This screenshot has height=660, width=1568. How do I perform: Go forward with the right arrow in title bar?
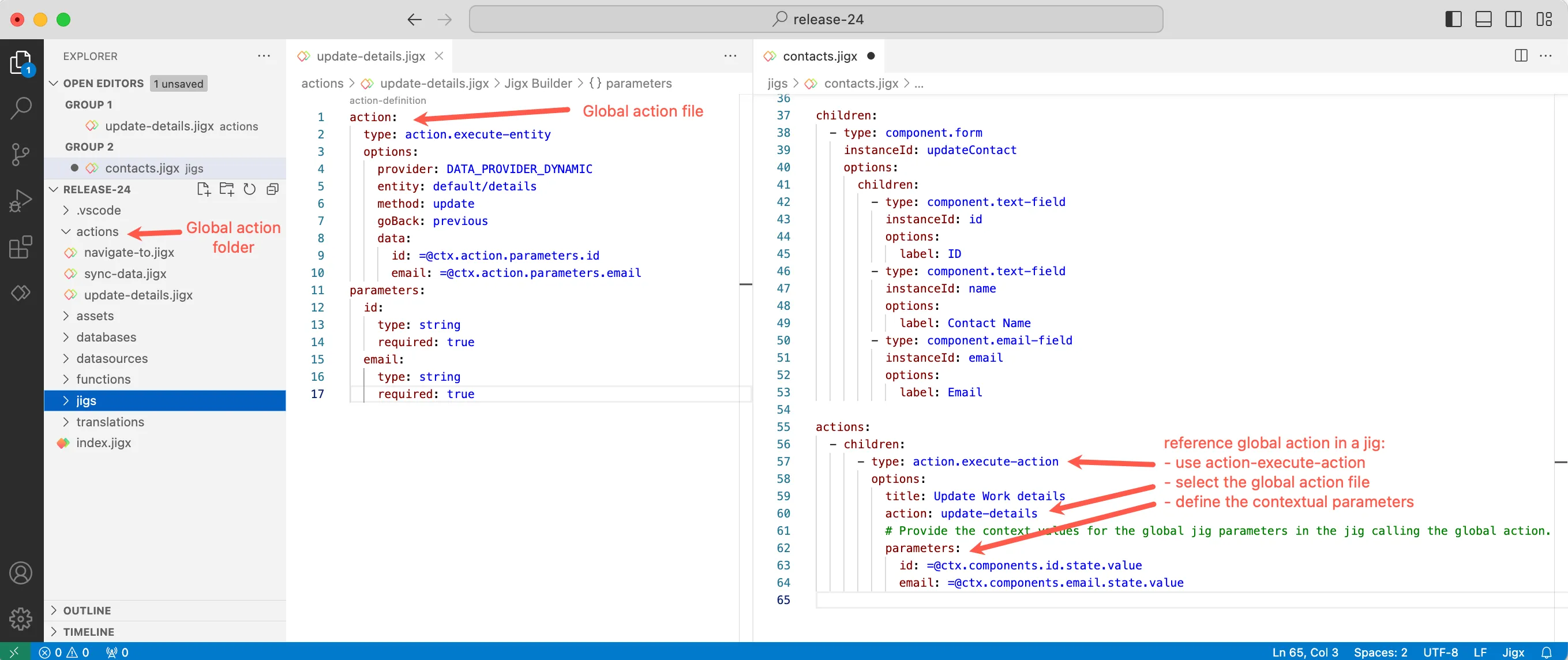click(445, 20)
